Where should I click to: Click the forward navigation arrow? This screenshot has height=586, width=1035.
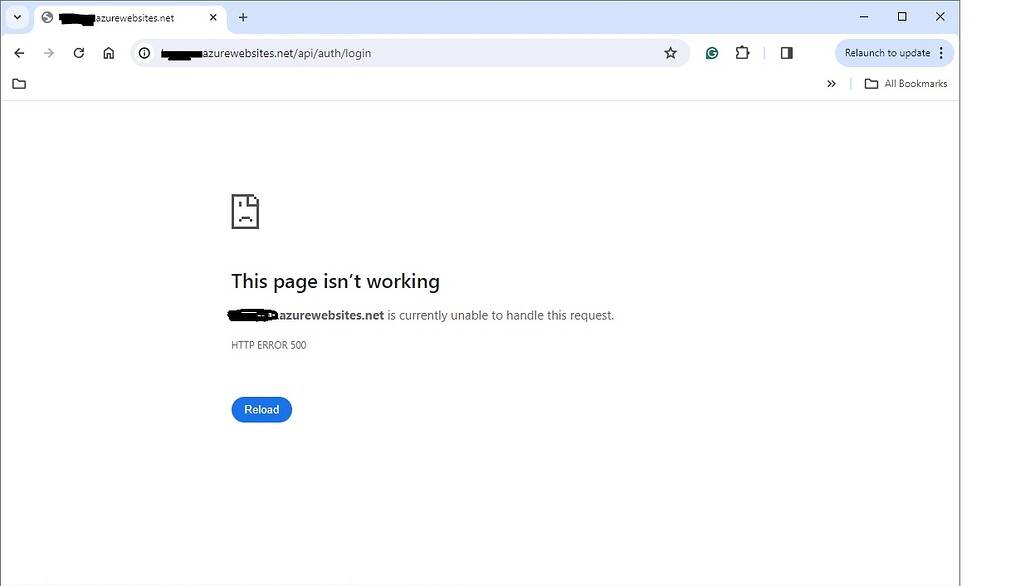point(48,52)
